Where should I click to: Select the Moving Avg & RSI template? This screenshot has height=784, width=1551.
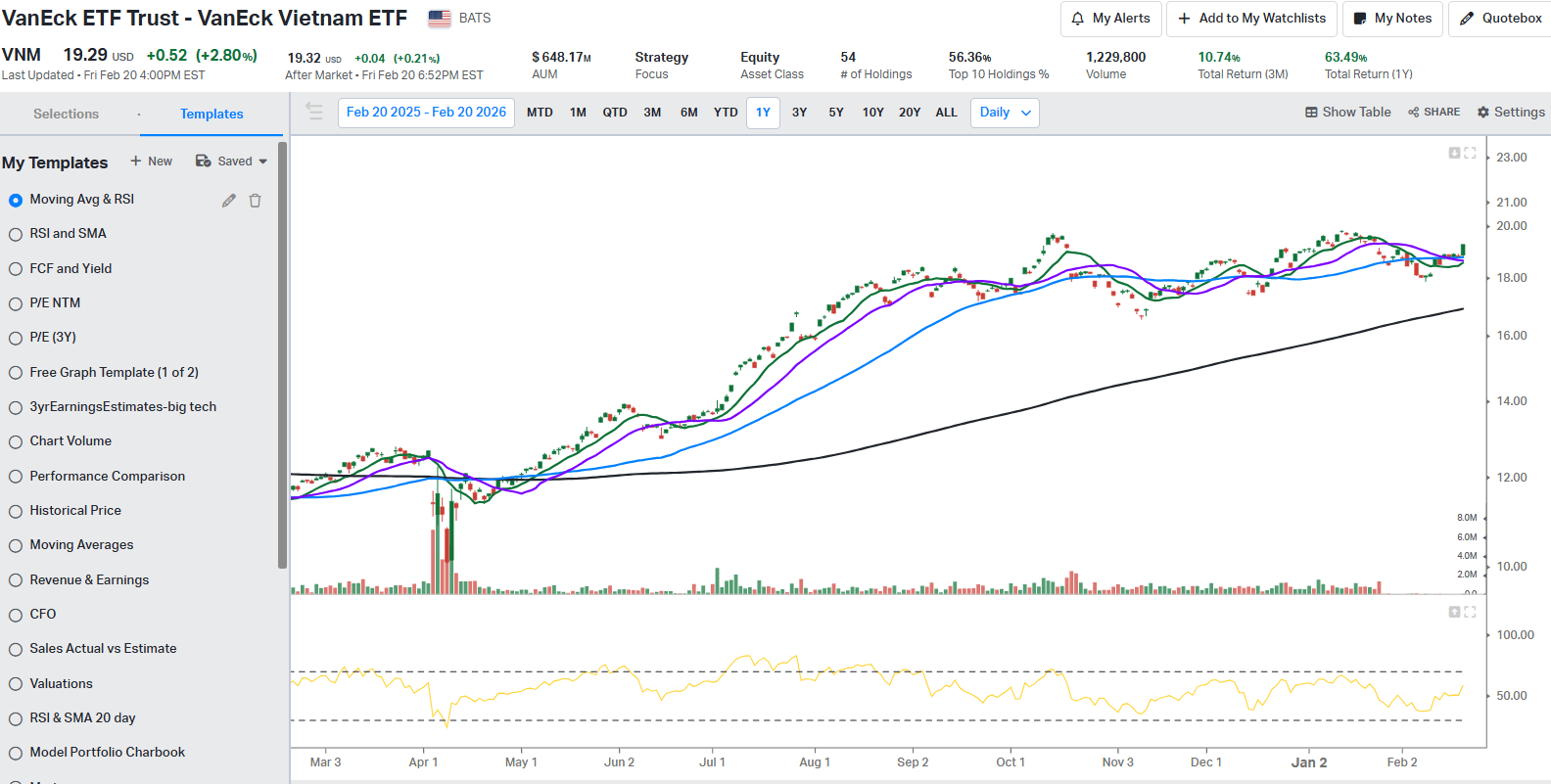16,200
